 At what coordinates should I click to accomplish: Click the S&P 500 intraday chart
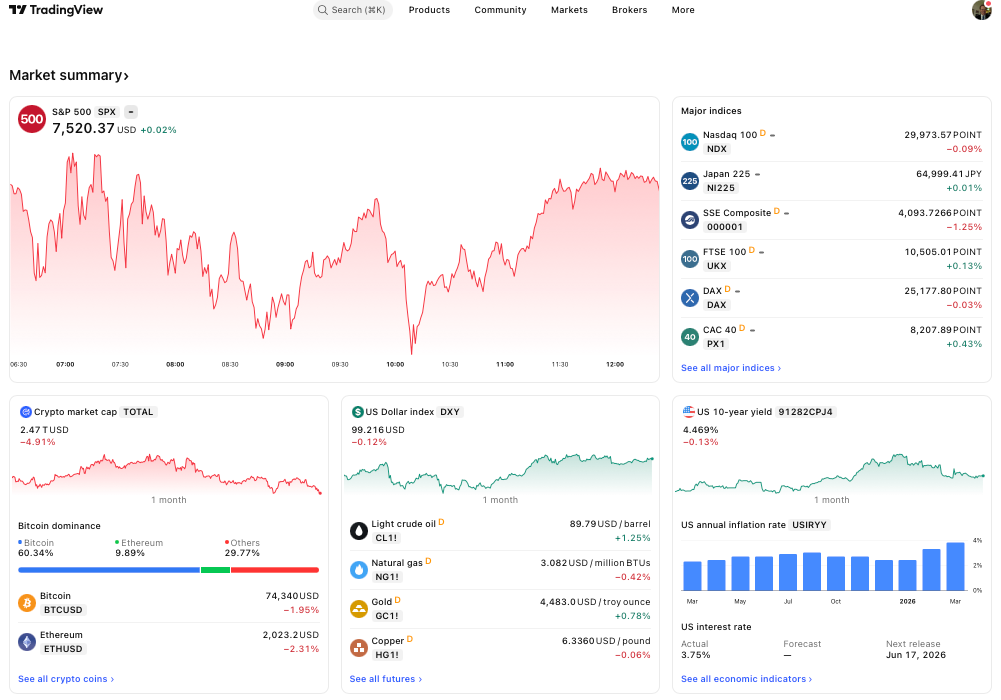(x=335, y=255)
